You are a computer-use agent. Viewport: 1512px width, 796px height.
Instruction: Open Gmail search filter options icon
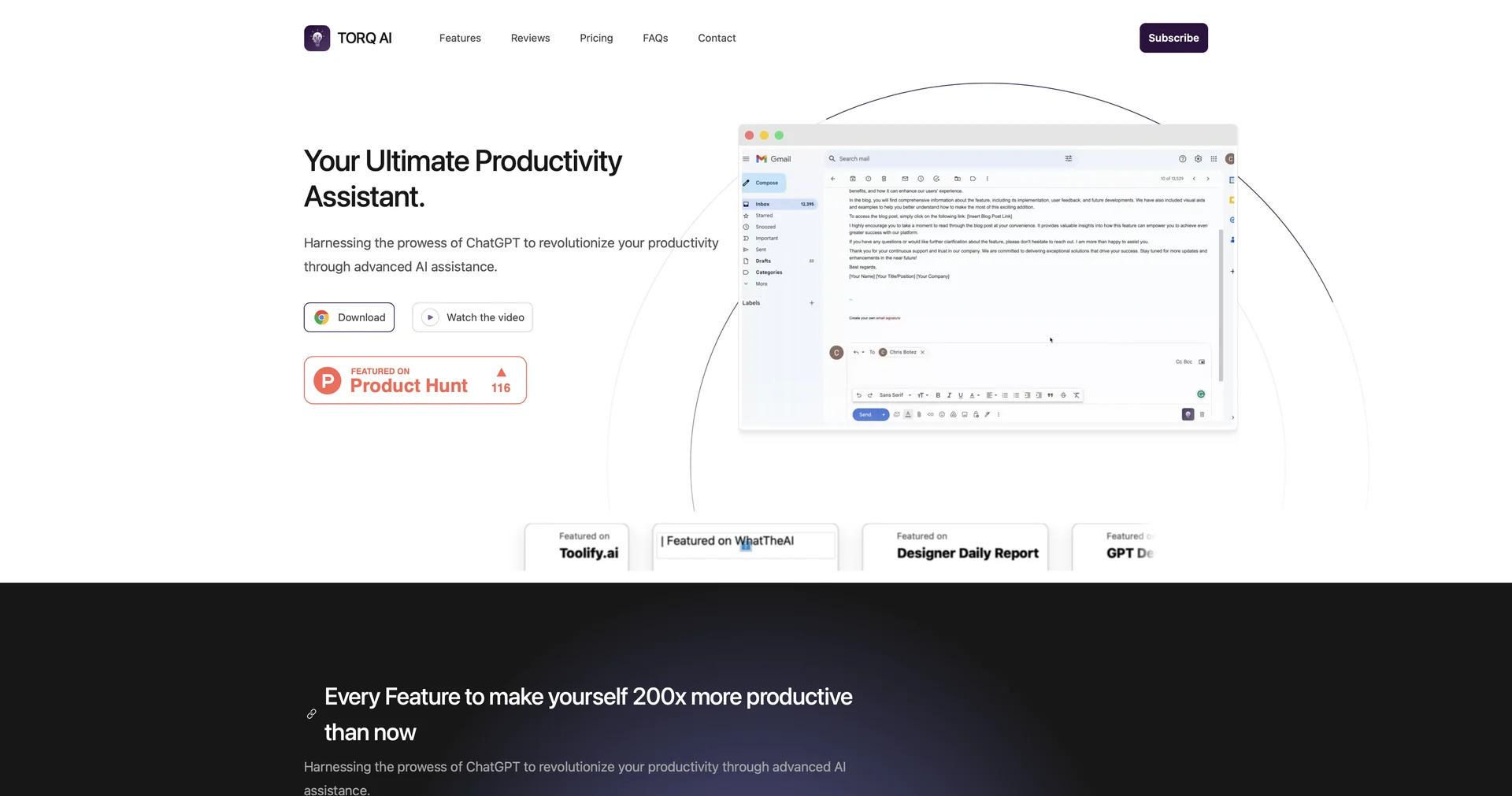point(1069,159)
